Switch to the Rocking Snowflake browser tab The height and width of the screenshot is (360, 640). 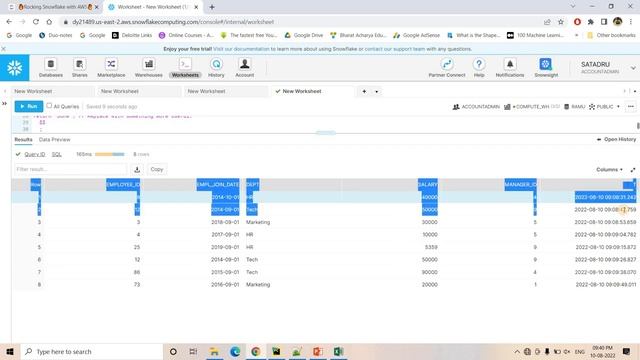[54, 7]
